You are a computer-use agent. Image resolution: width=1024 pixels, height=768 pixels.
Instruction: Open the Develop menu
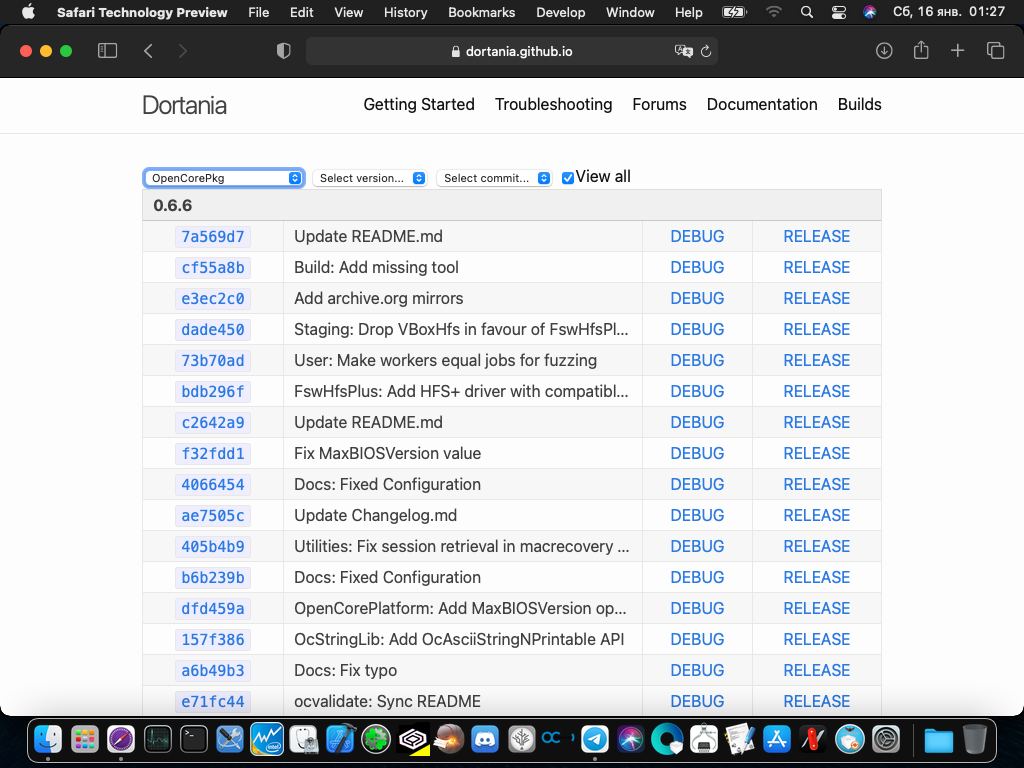(x=560, y=12)
